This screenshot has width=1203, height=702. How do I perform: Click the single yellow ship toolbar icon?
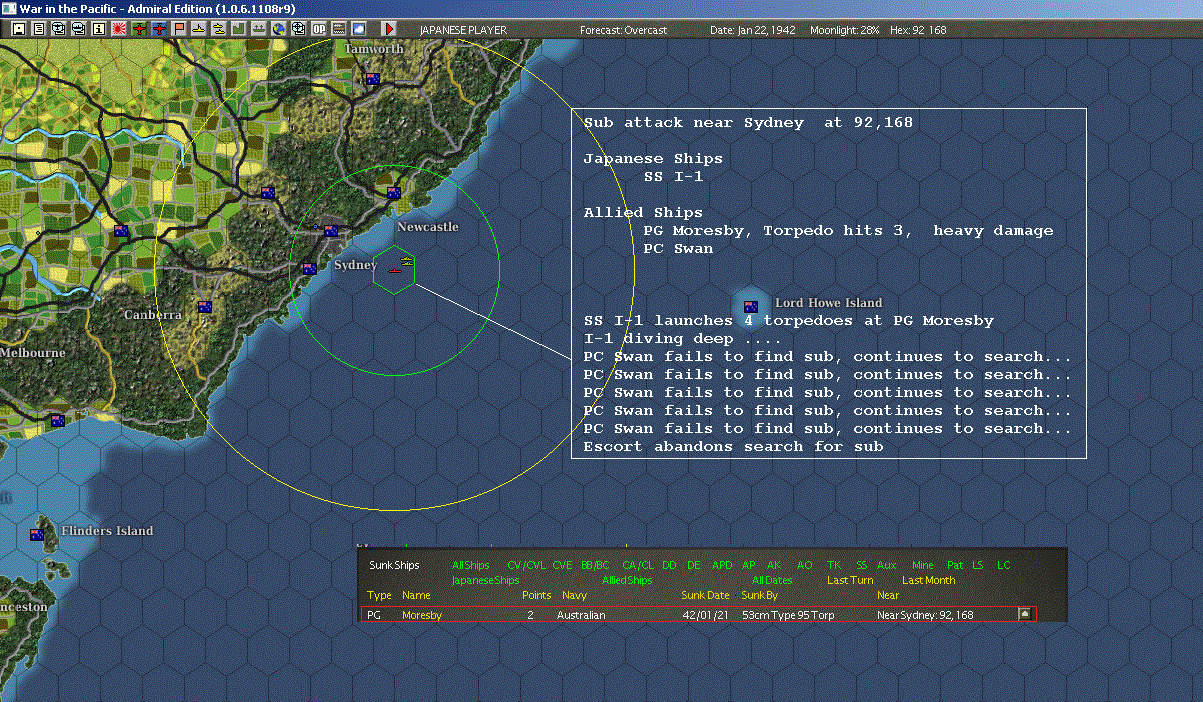click(x=199, y=29)
